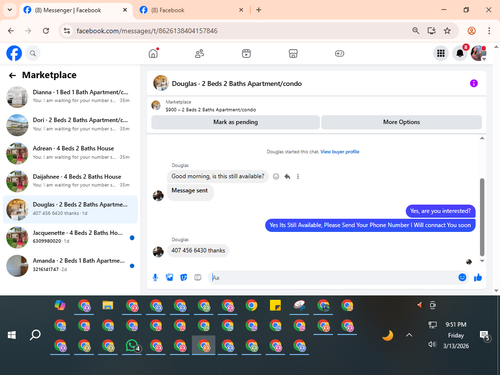
Task: Open the tab search dropdown arrow
Action: point(10,10)
